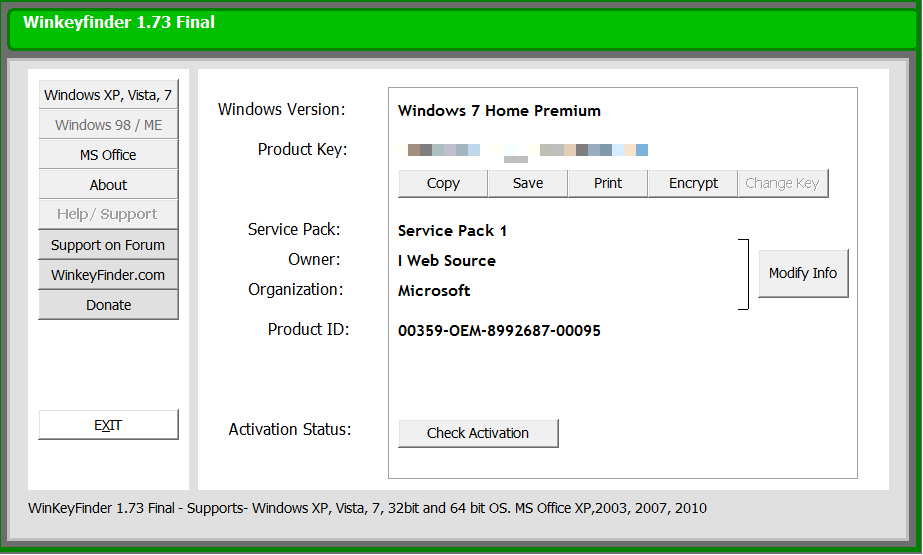Select Product ID 00359-OEM-8992687-00095

click(x=499, y=331)
